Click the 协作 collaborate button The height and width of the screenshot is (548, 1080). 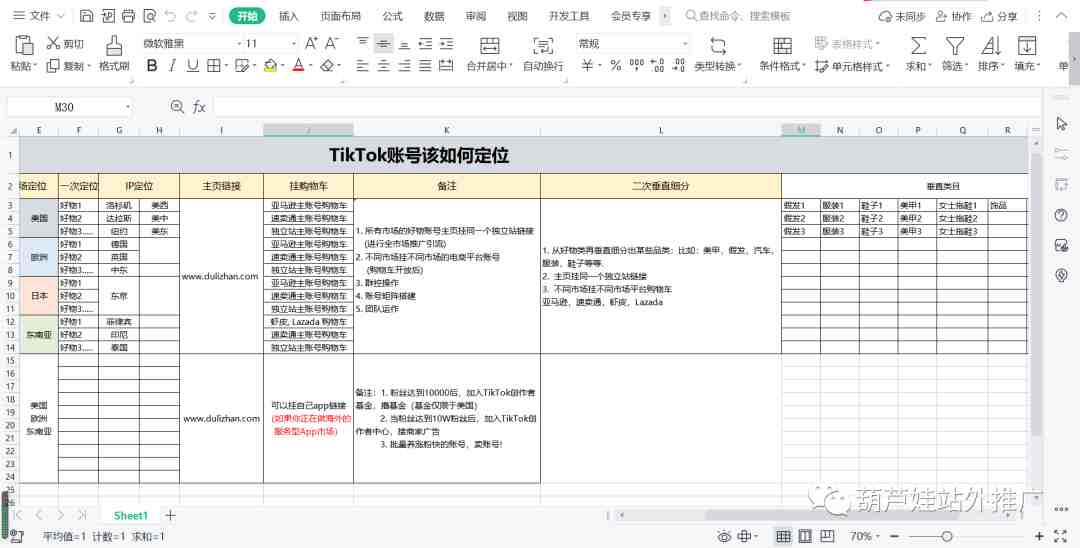pos(953,16)
